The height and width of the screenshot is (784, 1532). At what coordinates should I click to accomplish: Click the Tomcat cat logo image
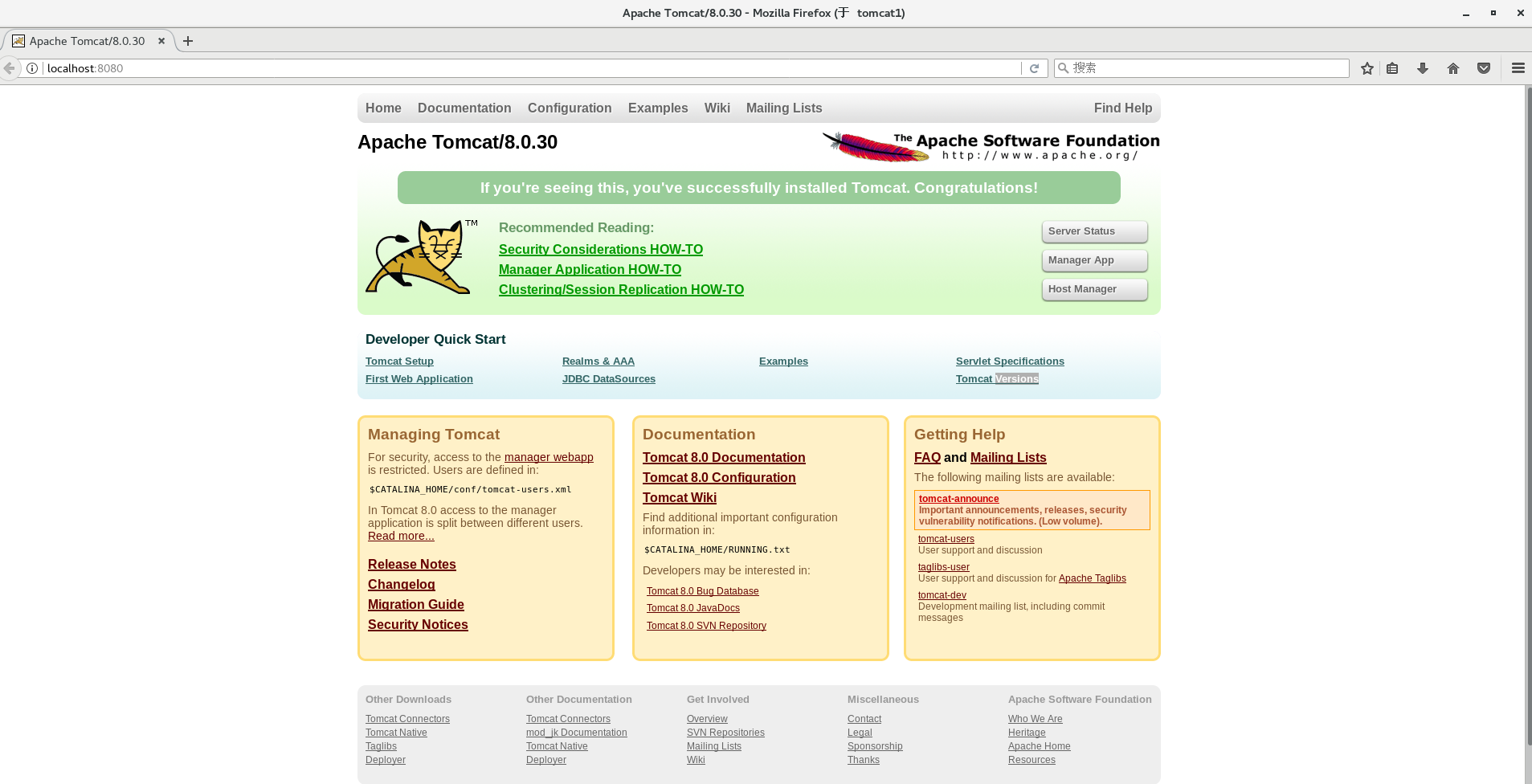[422, 257]
